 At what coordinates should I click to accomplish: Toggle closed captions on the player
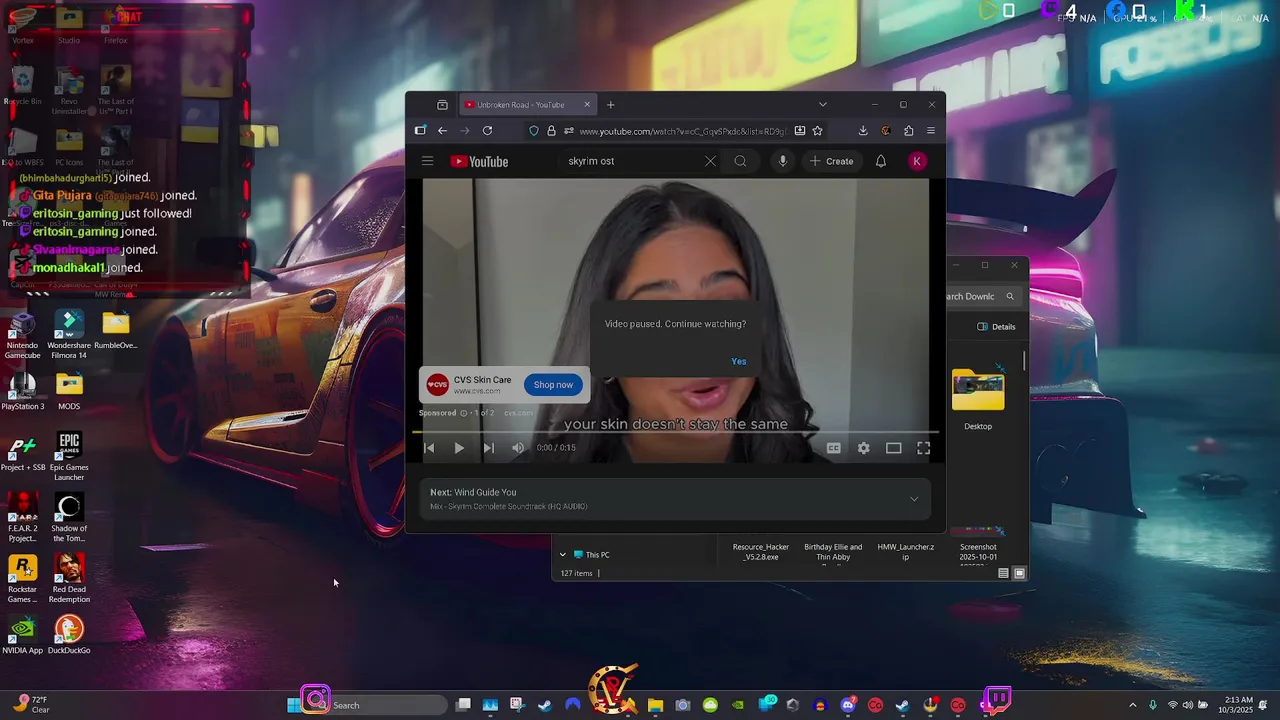coord(833,448)
